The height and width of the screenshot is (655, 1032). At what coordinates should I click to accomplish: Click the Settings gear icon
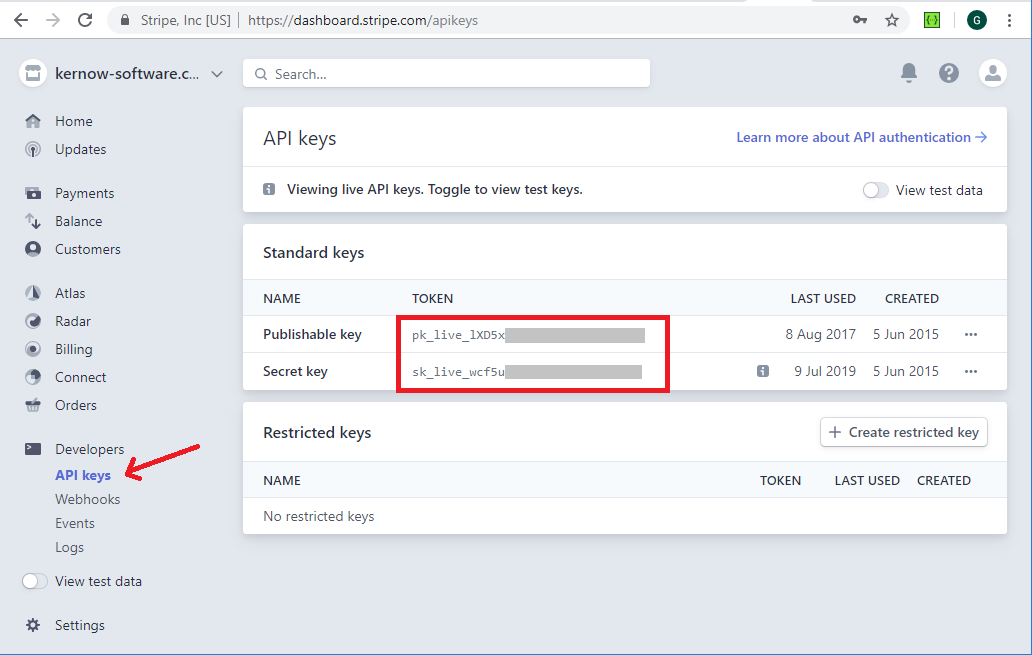click(x=33, y=625)
